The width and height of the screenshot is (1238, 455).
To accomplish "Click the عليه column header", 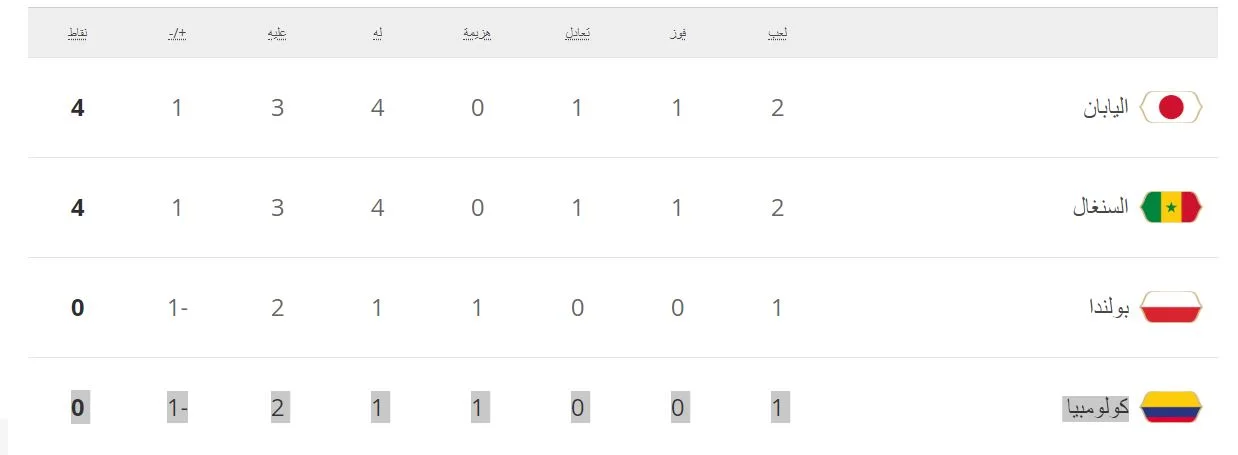I will click(x=277, y=34).
